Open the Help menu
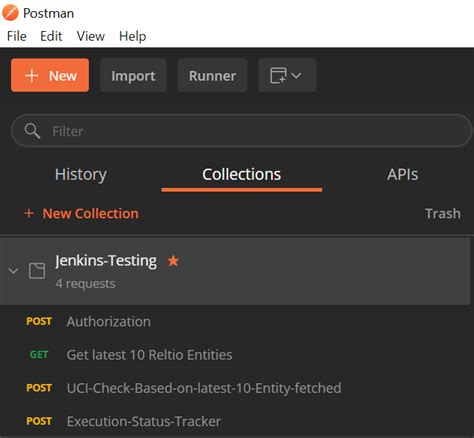This screenshot has width=474, height=438. [x=133, y=36]
